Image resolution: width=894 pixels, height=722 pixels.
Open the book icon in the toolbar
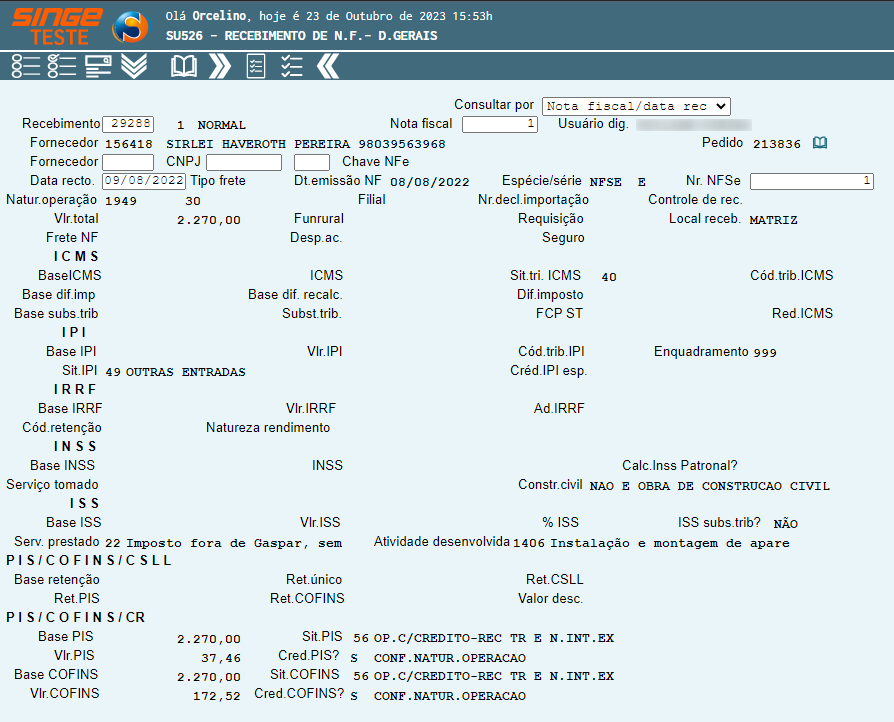click(x=184, y=66)
